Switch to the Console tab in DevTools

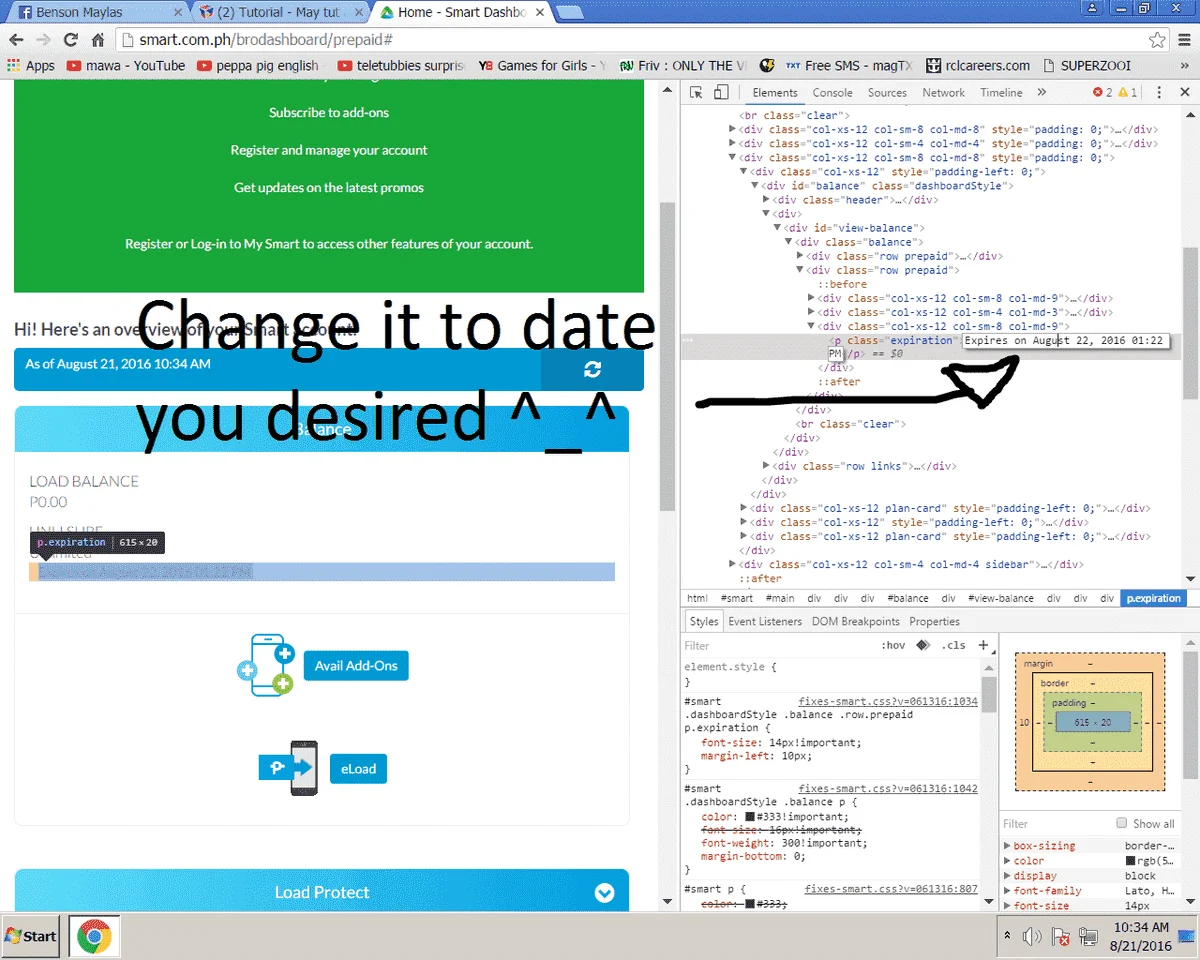tap(832, 92)
